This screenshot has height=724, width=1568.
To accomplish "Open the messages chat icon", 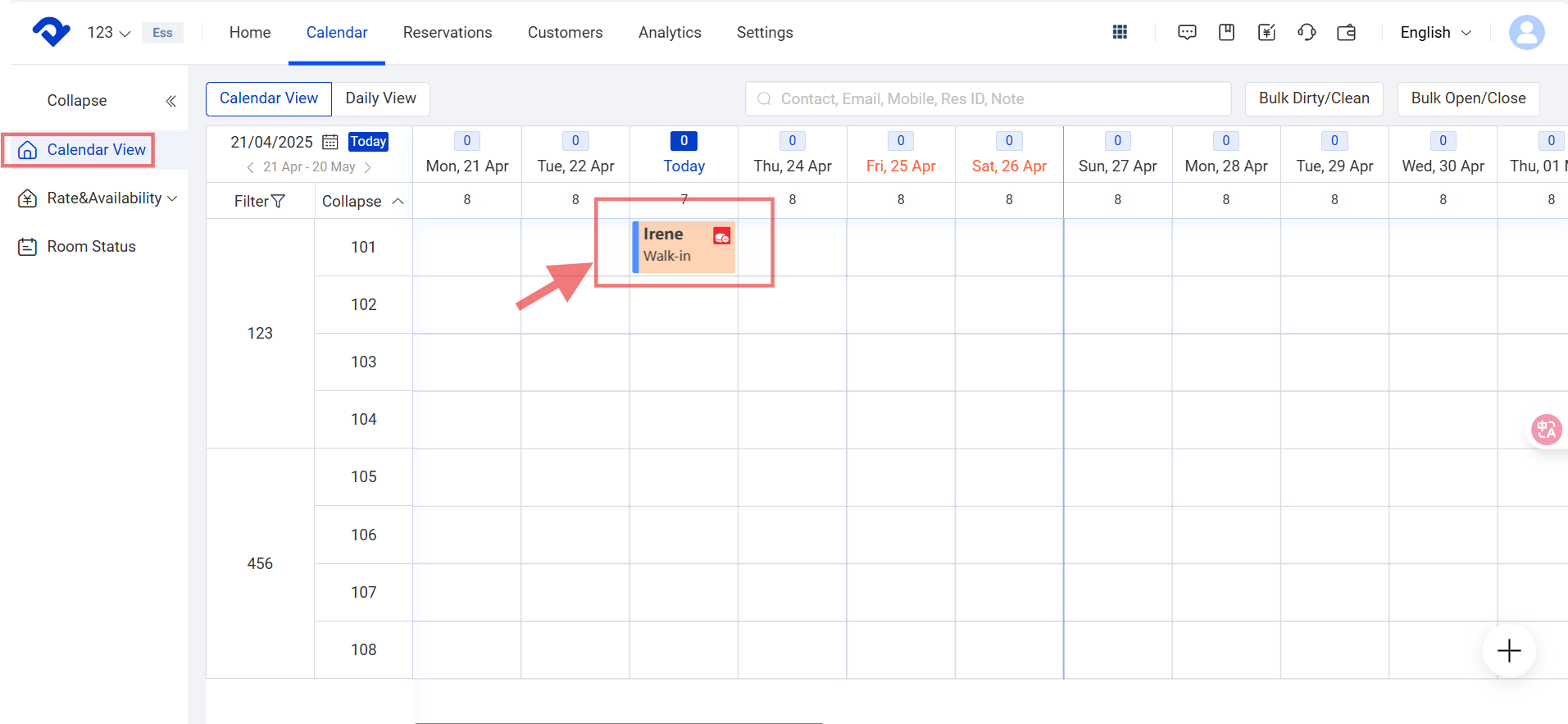I will coord(1186,32).
